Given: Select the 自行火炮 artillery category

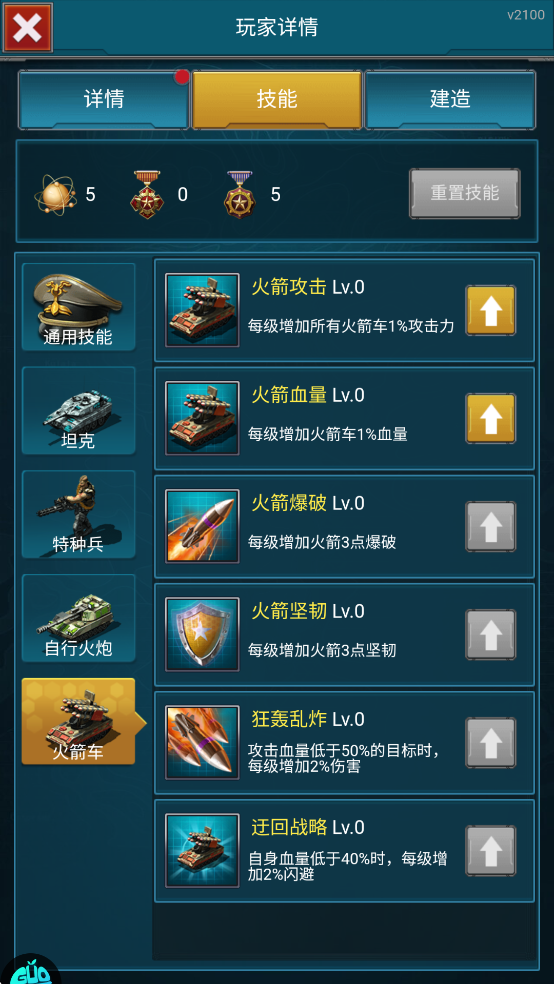Looking at the screenshot, I should (x=78, y=618).
